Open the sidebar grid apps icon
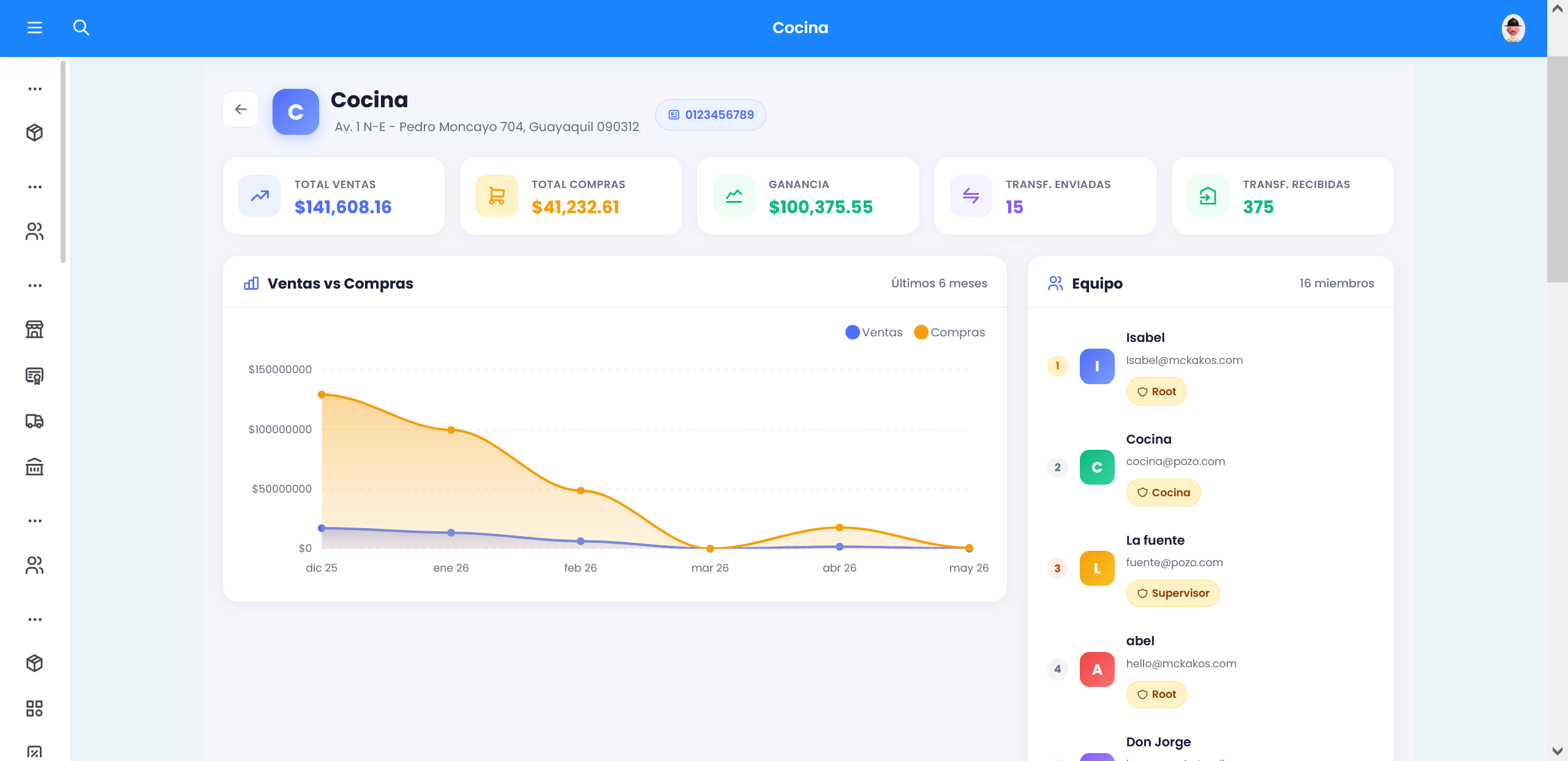Screen dimensions: 1568x761 click(x=34, y=709)
